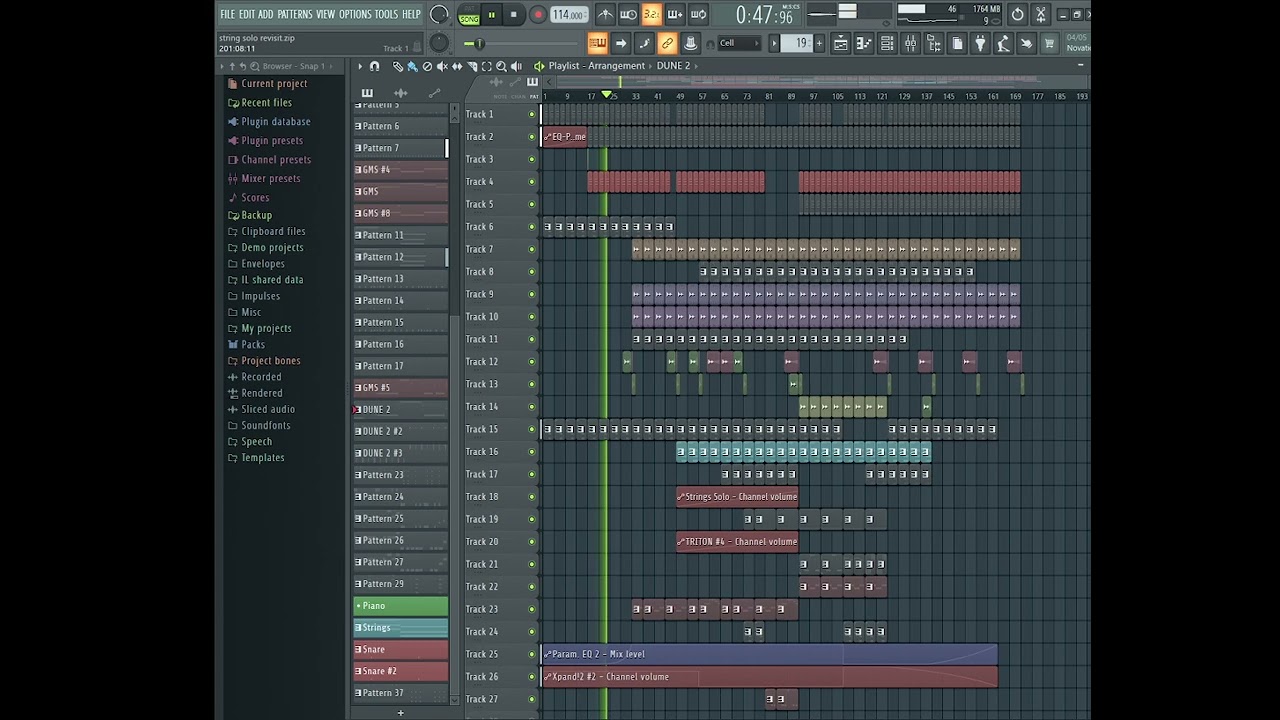Show automation clips tab in picker panel
Image resolution: width=1280 pixels, height=720 pixels.
434,93
